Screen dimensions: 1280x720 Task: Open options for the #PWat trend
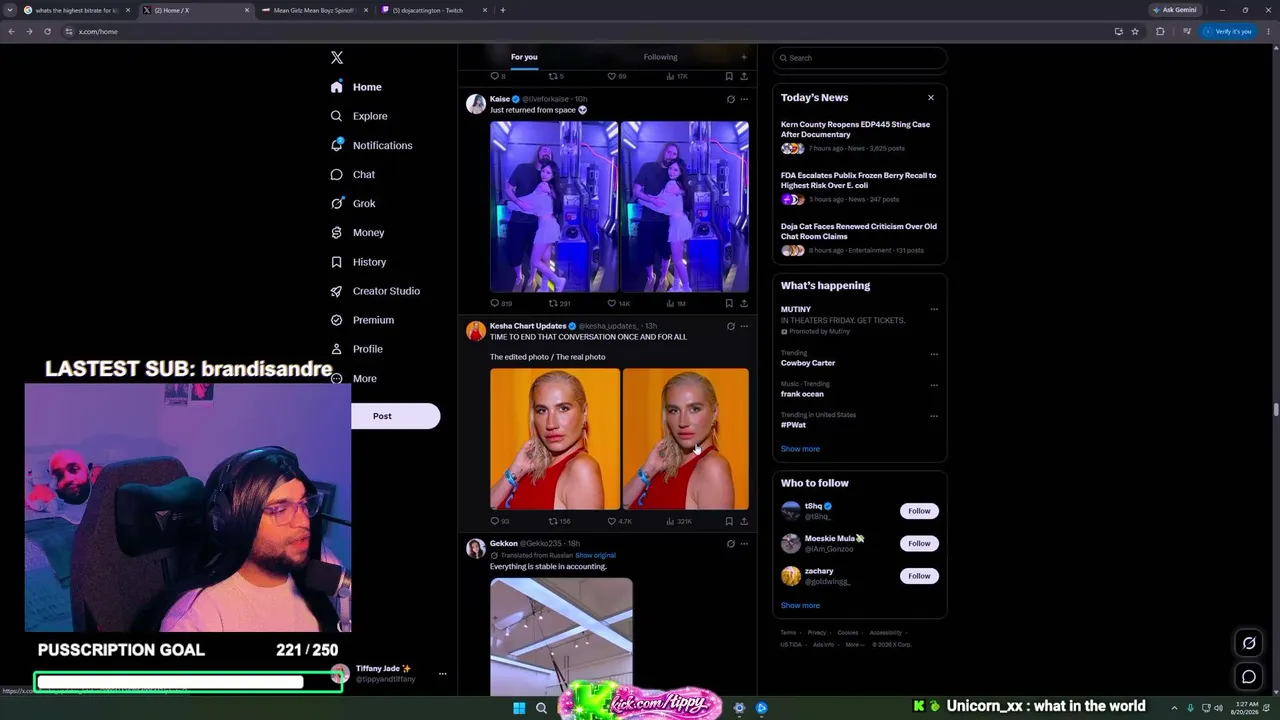[934, 416]
